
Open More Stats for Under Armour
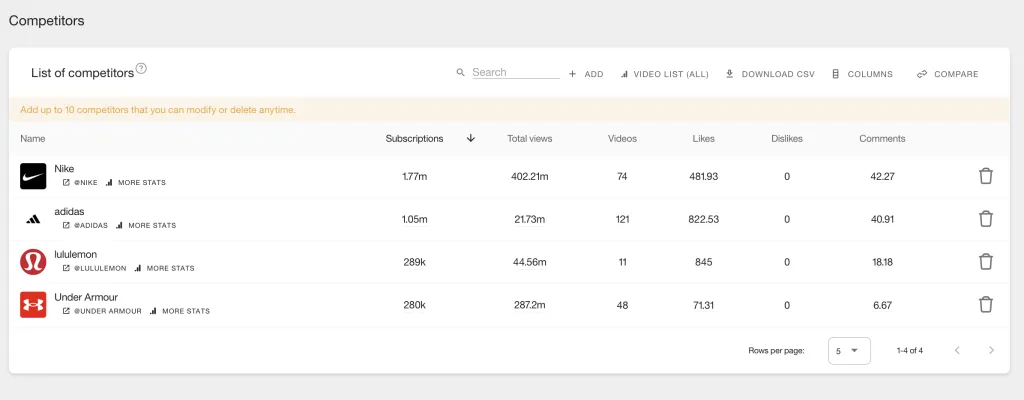180,311
